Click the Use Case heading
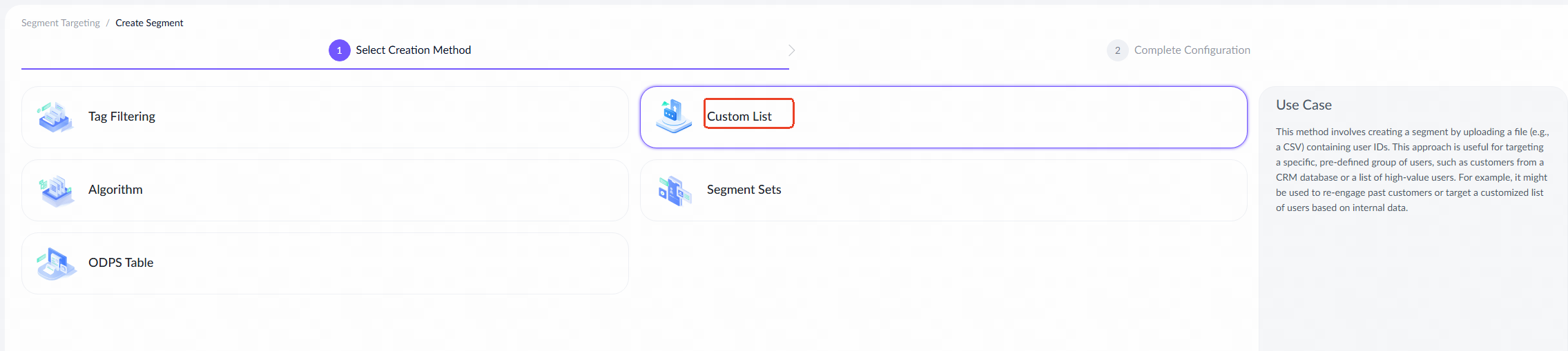 [x=1304, y=105]
